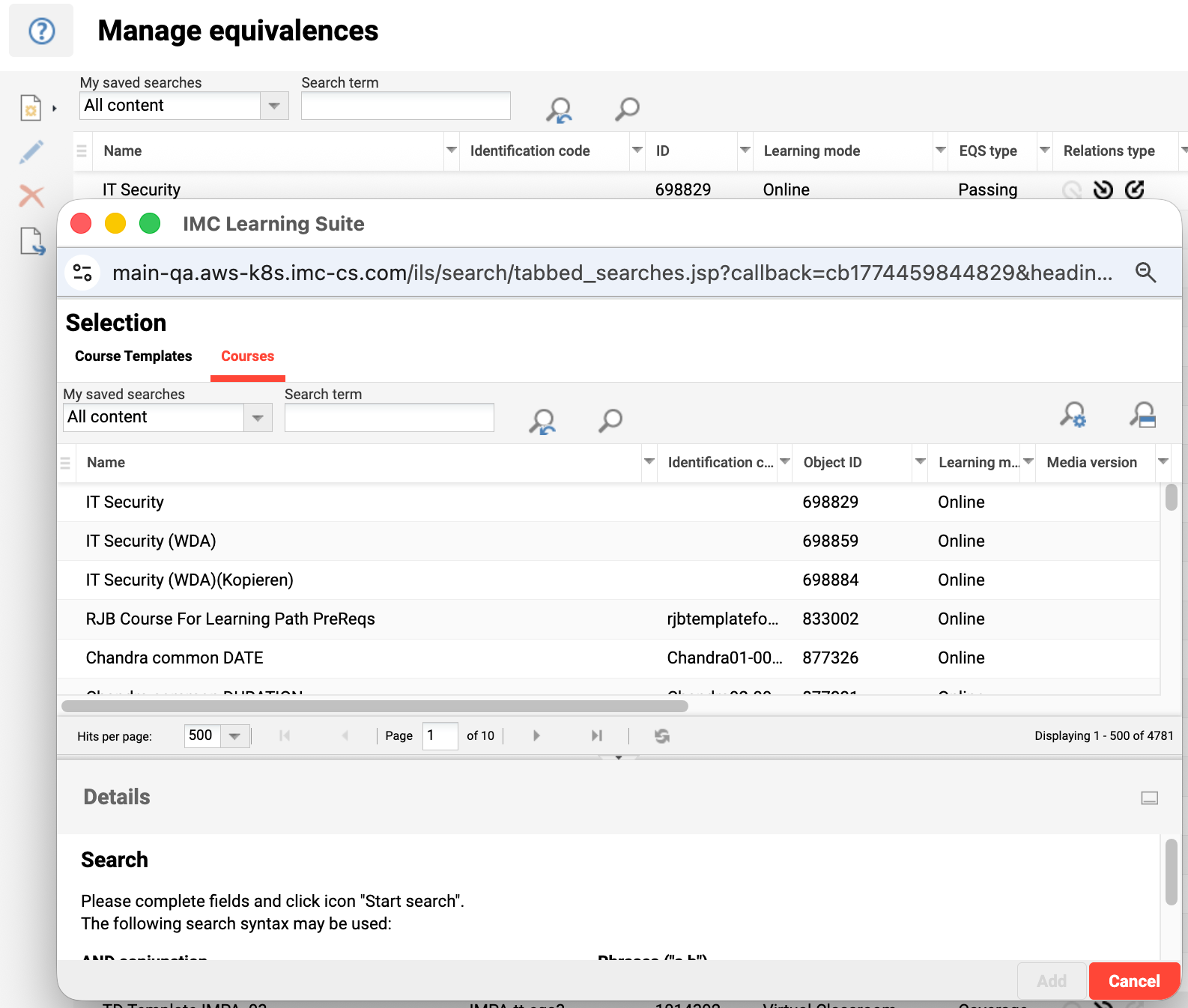
Task: Click the export document icon in sidebar
Action: pyautogui.click(x=31, y=241)
